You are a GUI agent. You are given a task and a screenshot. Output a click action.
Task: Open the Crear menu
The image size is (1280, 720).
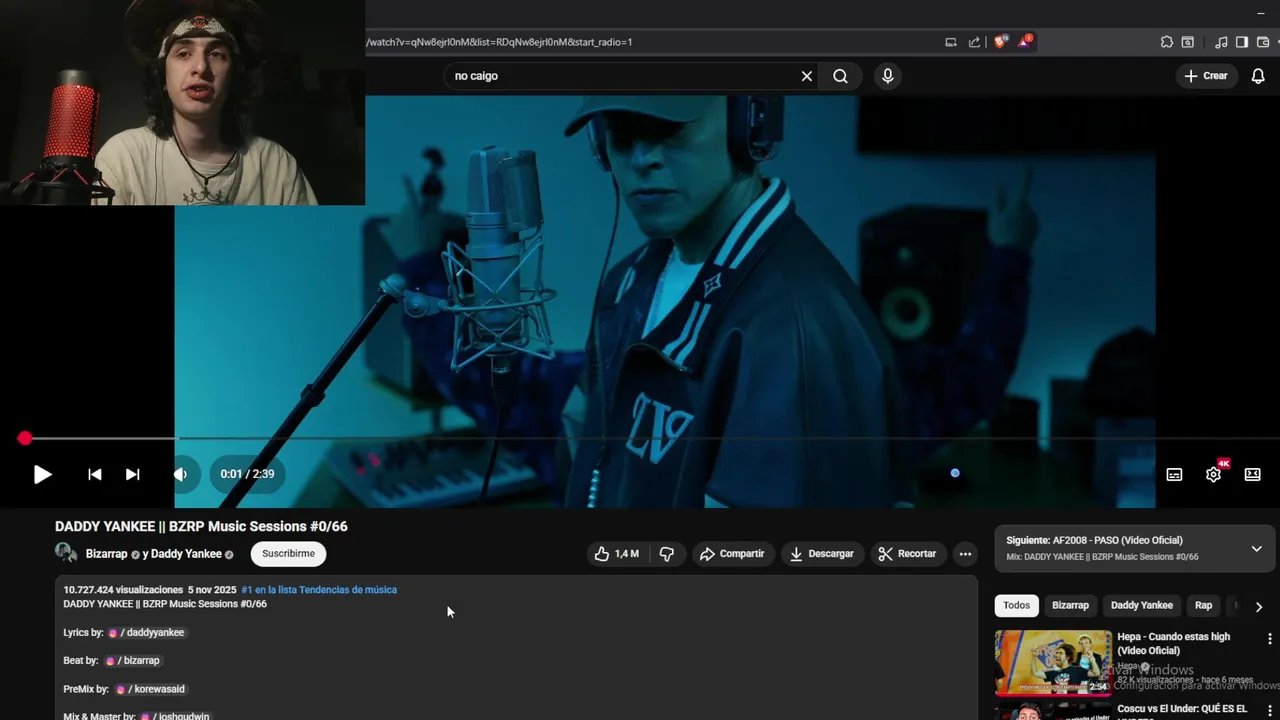[1206, 76]
